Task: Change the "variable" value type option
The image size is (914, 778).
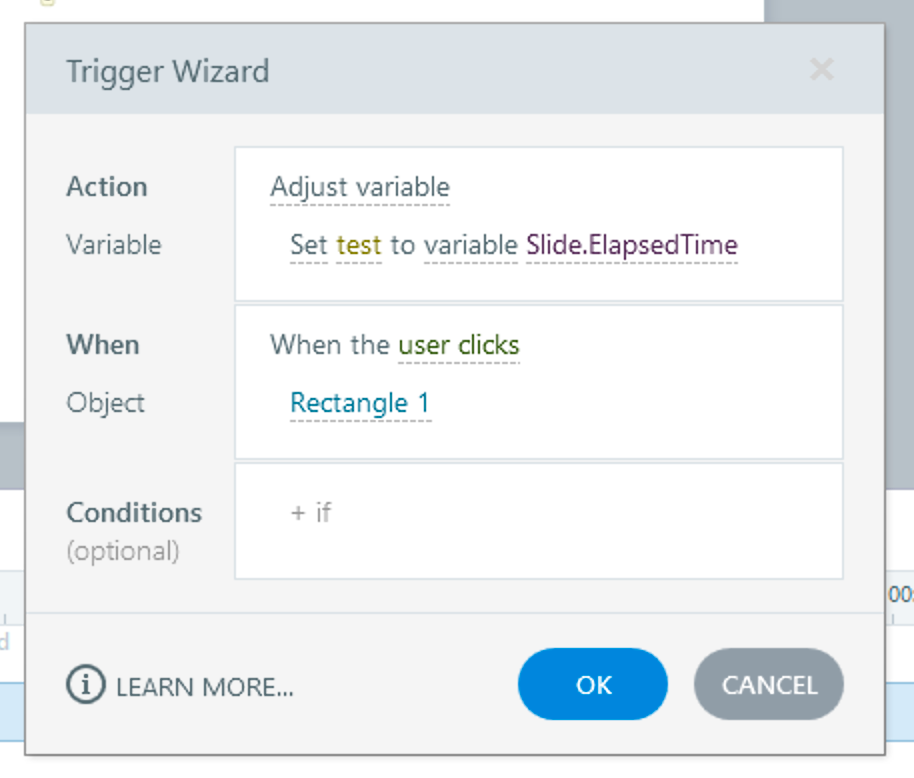Action: pyautogui.click(x=470, y=245)
